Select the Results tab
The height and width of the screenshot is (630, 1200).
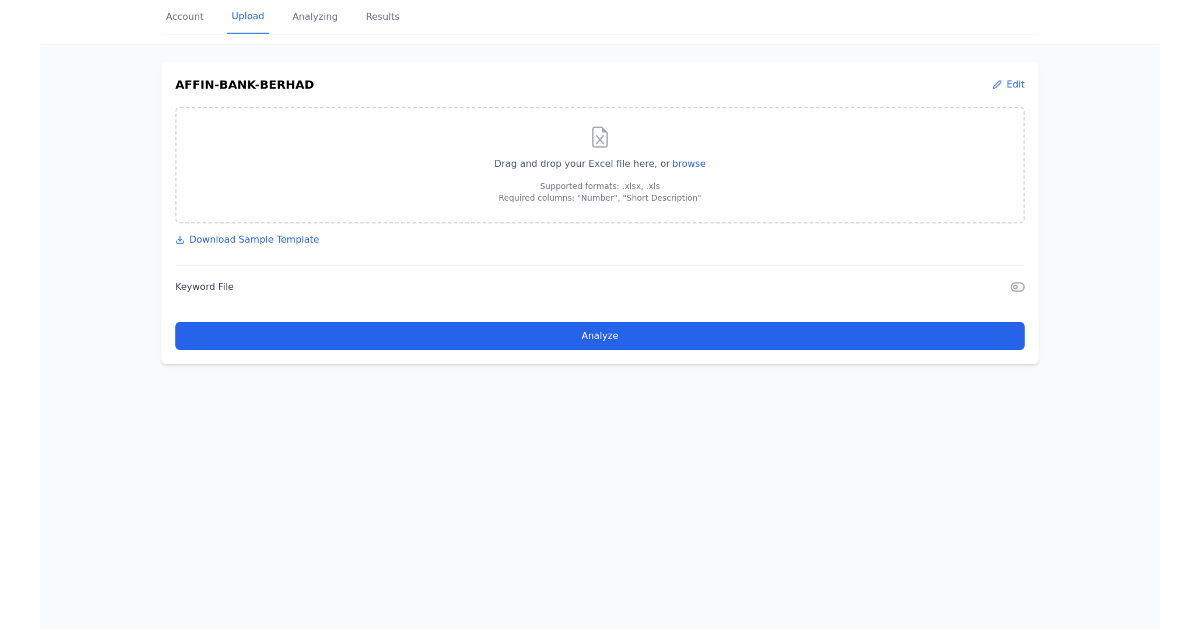point(382,16)
